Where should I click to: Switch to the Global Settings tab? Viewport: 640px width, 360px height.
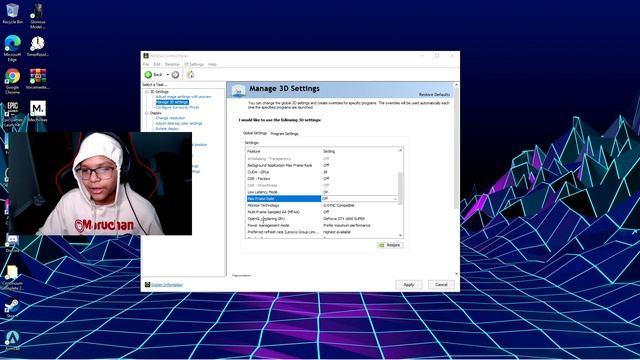[x=255, y=133]
